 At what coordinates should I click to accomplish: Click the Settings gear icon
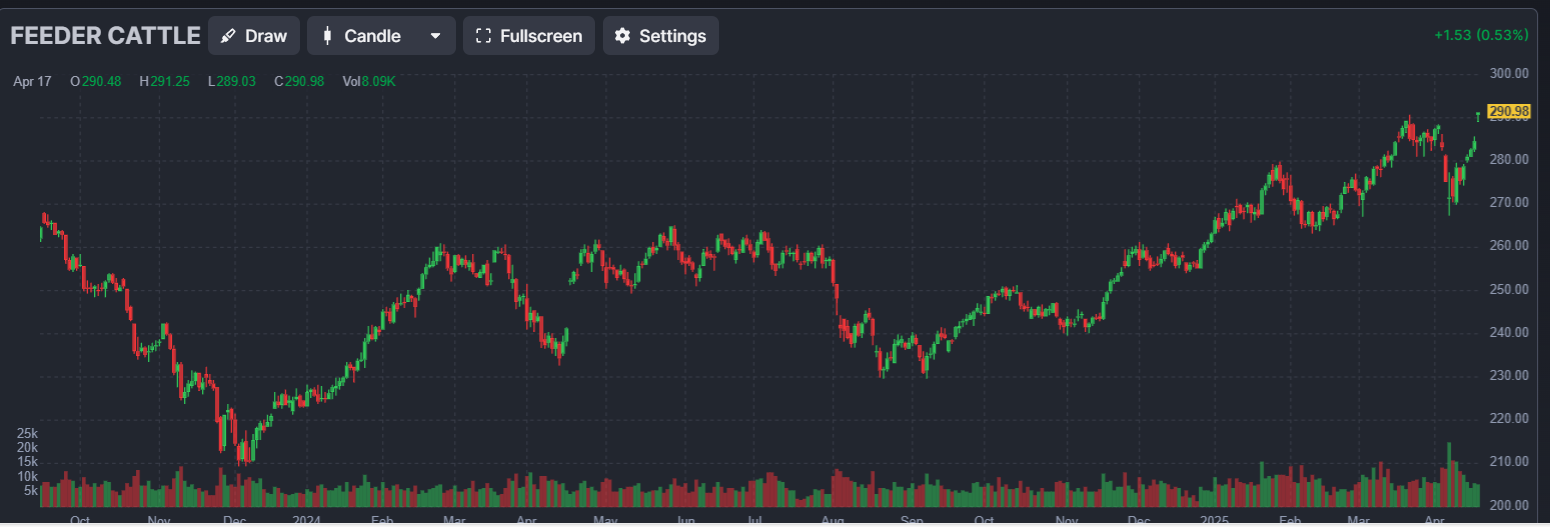point(622,36)
